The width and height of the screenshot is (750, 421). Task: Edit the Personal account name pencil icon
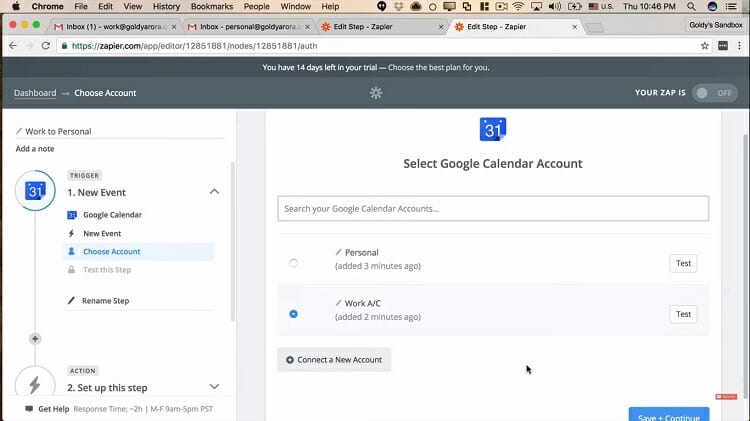point(338,252)
